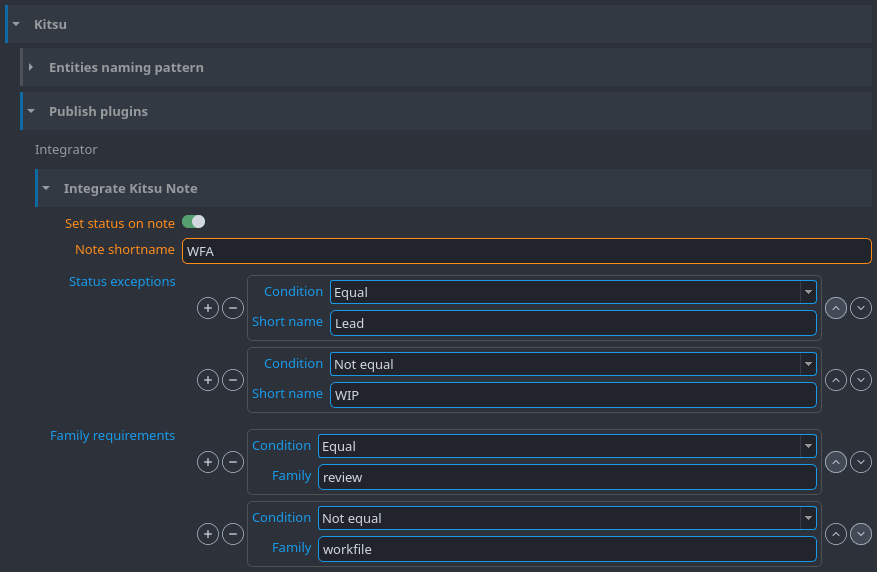
Task: Move workfile family requirement down
Action: [x=861, y=535]
